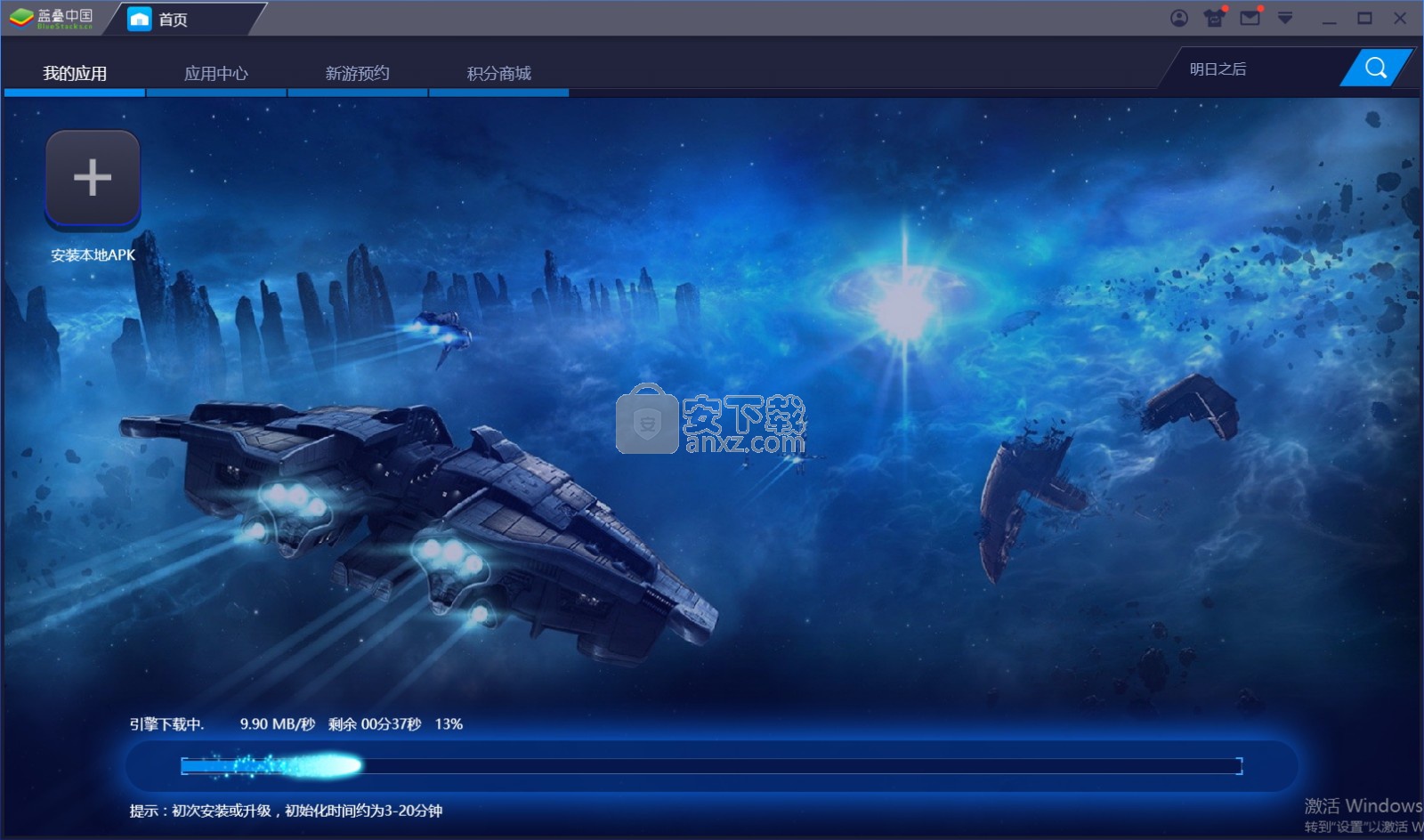Open the 我的应用 tab
The height and width of the screenshot is (840, 1424).
tap(75, 73)
